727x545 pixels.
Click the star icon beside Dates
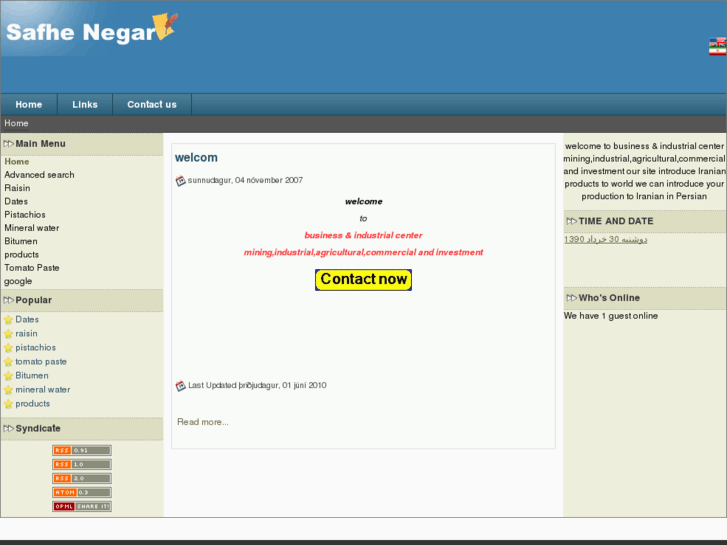(8, 320)
